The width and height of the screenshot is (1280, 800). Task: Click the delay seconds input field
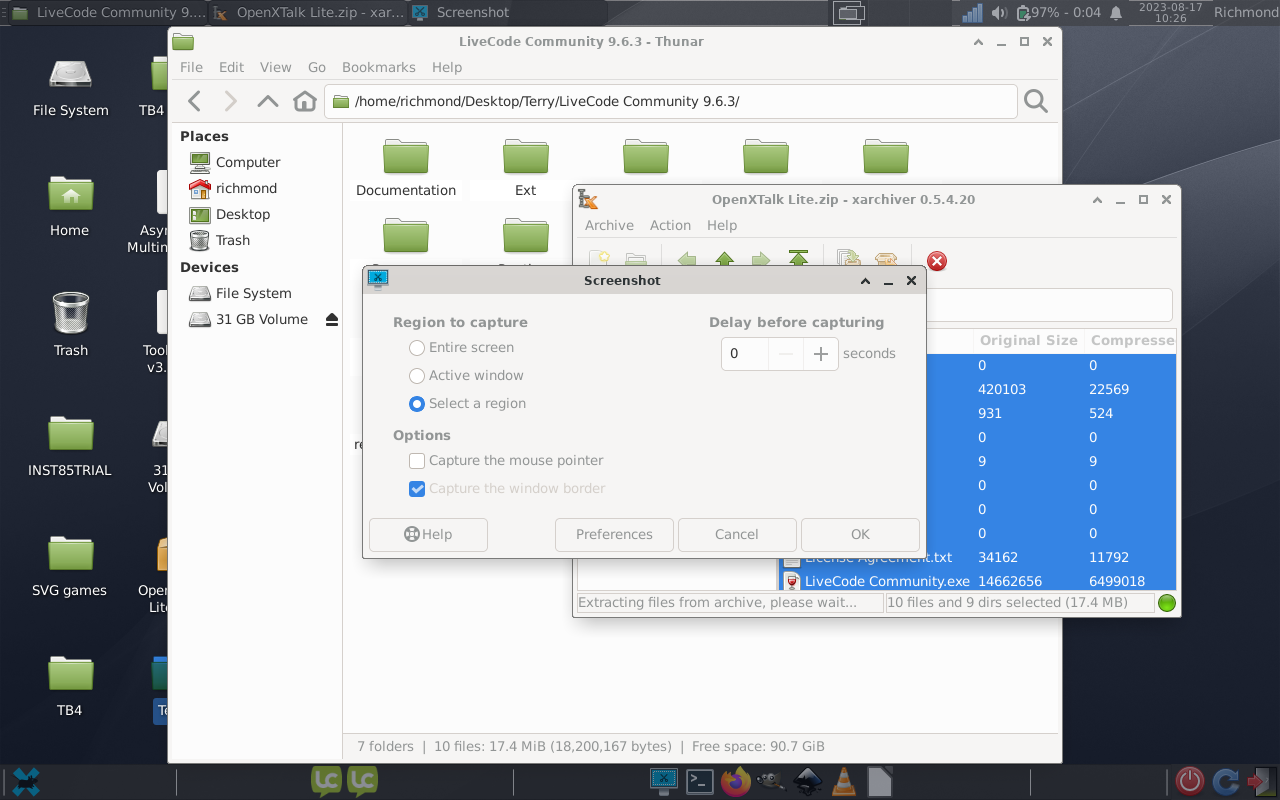pyautogui.click(x=745, y=353)
